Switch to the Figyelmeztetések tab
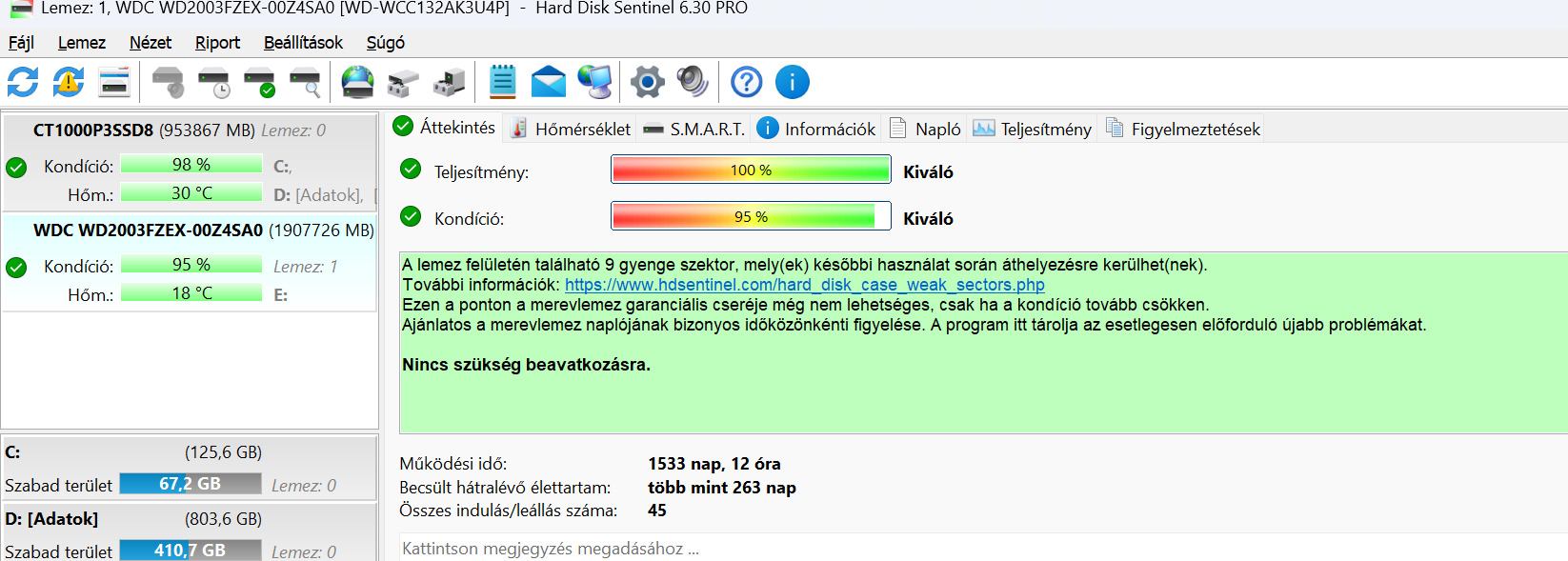 [x=1182, y=129]
